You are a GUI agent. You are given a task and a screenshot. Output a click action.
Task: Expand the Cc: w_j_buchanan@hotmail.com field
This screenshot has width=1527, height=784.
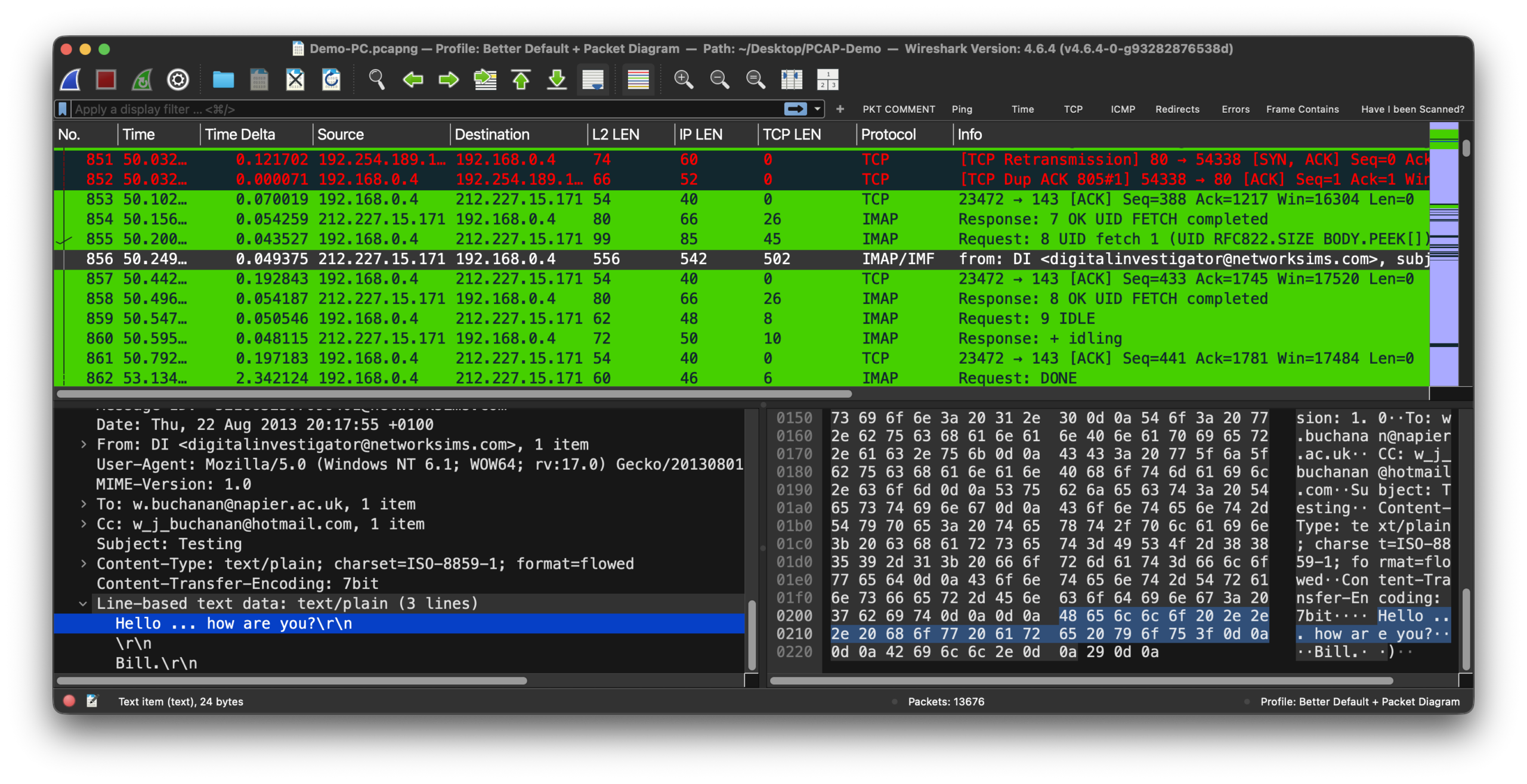[84, 523]
